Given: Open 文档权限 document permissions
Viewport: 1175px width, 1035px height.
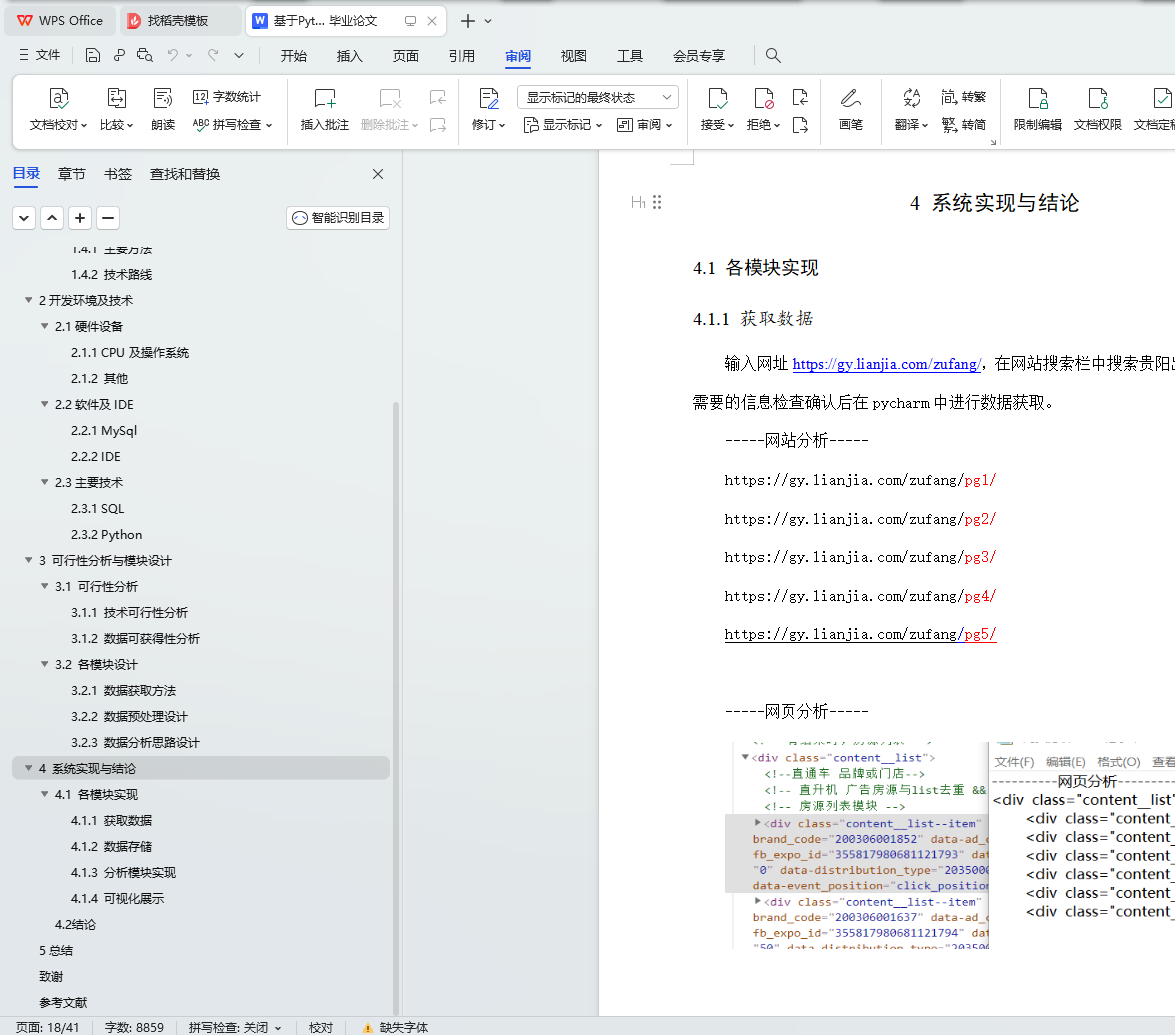Looking at the screenshot, I should [1098, 109].
